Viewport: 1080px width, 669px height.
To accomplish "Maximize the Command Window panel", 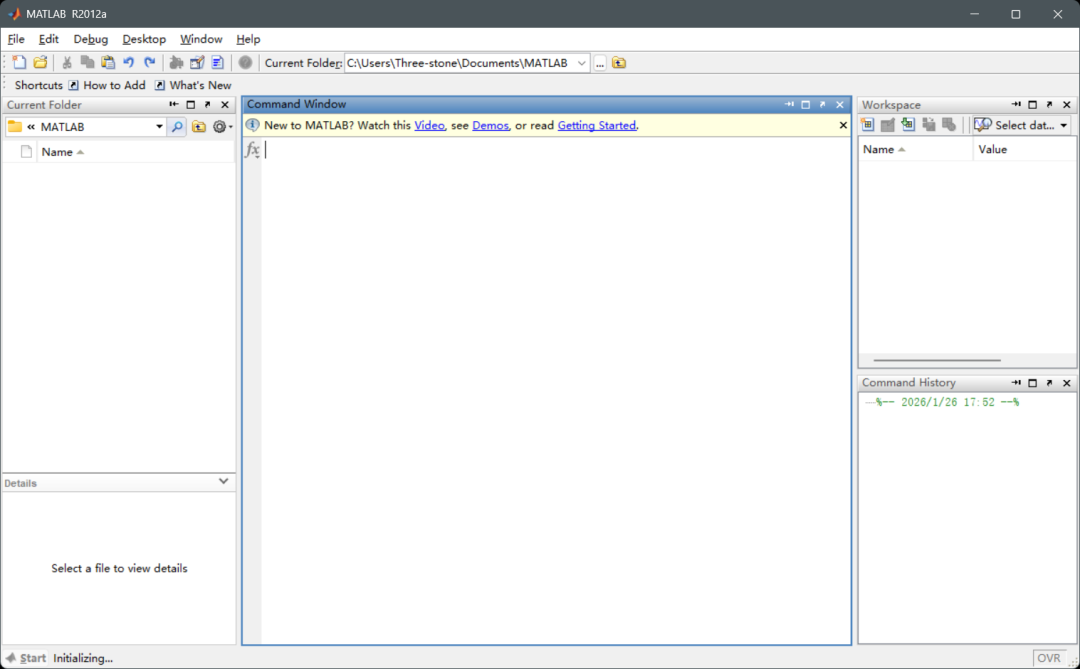I will [x=806, y=105].
